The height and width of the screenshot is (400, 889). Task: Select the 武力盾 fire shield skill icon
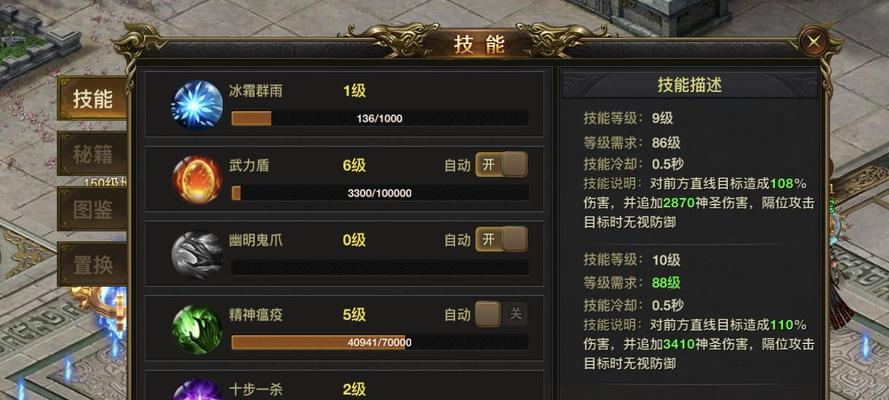[197, 180]
